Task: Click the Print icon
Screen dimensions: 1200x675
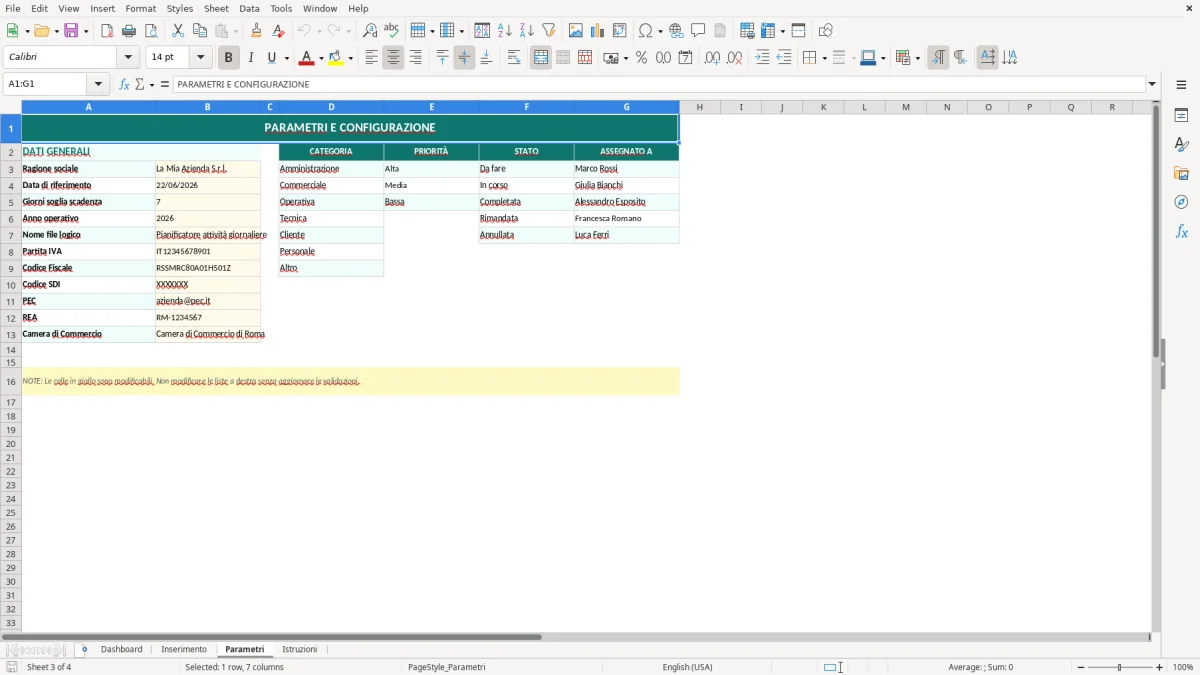Action: click(129, 31)
